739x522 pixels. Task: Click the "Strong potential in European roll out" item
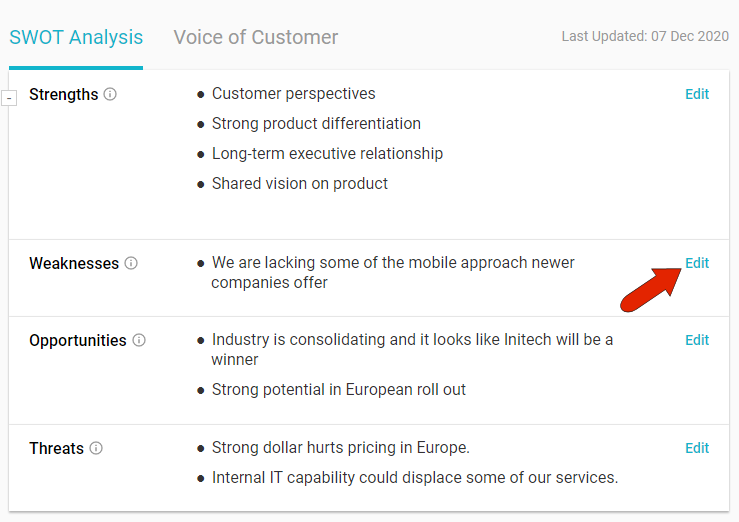tap(339, 390)
